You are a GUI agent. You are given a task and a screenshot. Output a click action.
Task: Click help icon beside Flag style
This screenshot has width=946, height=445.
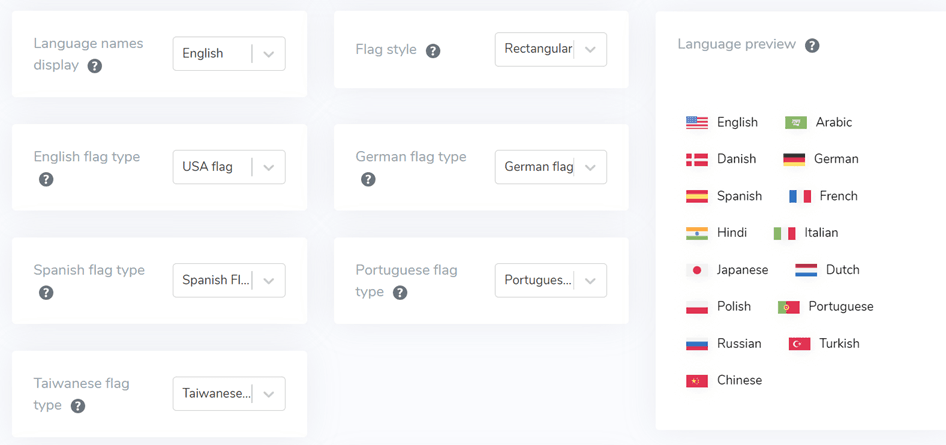pyautogui.click(x=433, y=51)
